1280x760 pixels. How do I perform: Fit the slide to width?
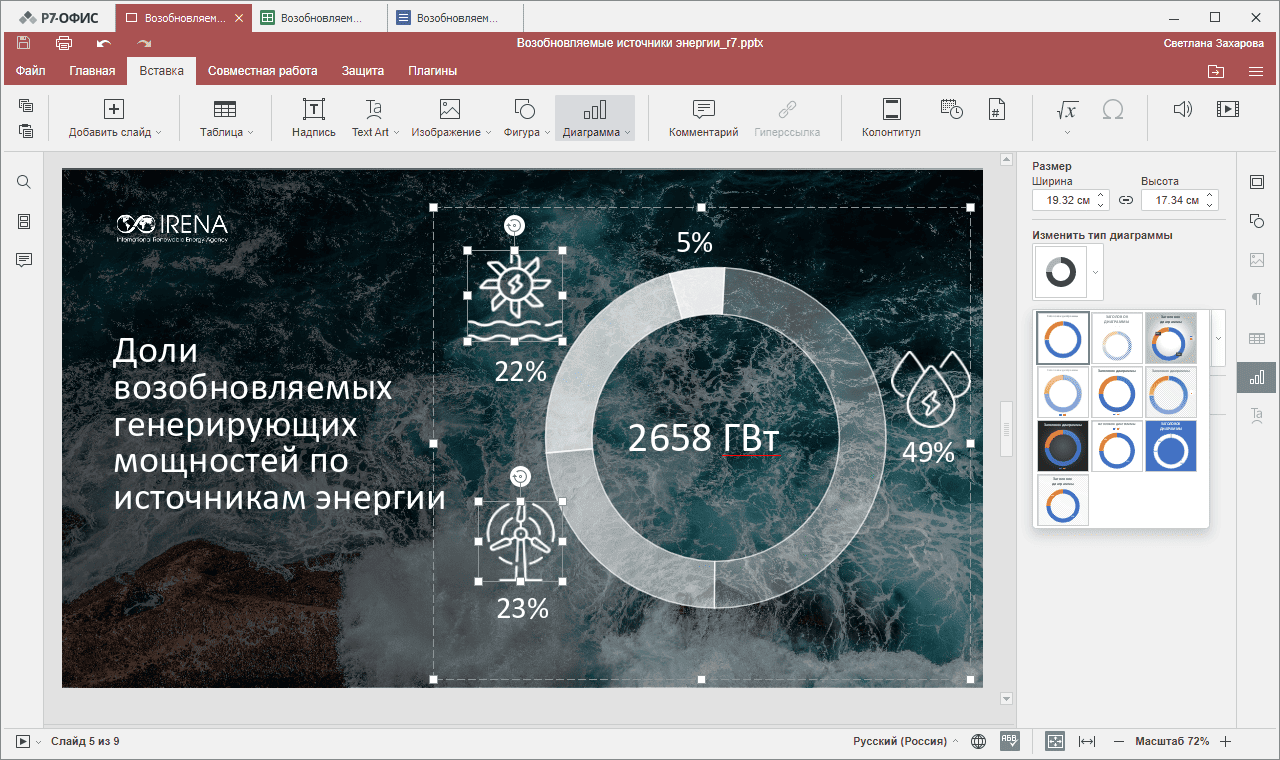(1088, 741)
